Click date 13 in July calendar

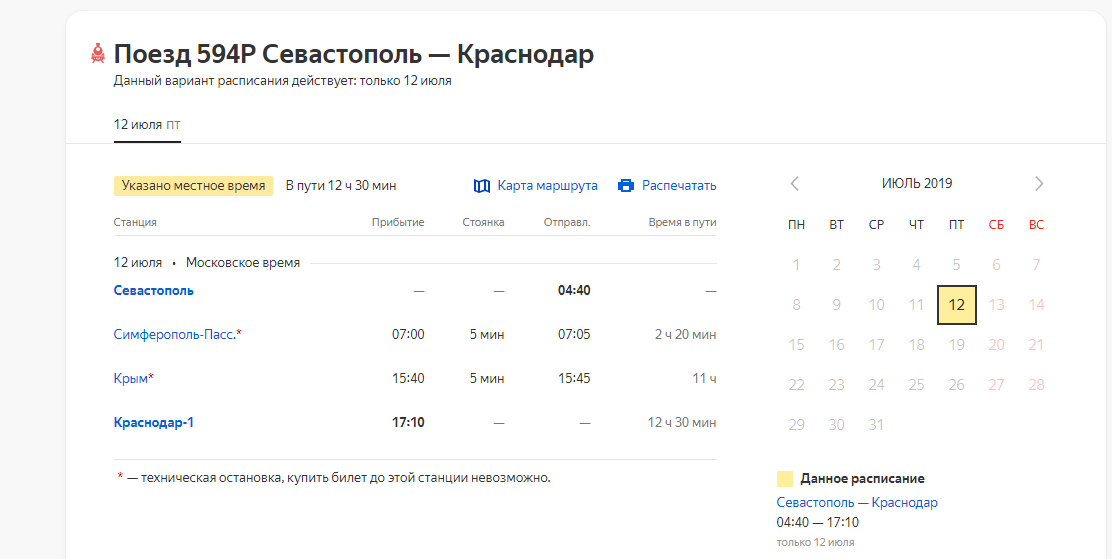click(x=996, y=305)
